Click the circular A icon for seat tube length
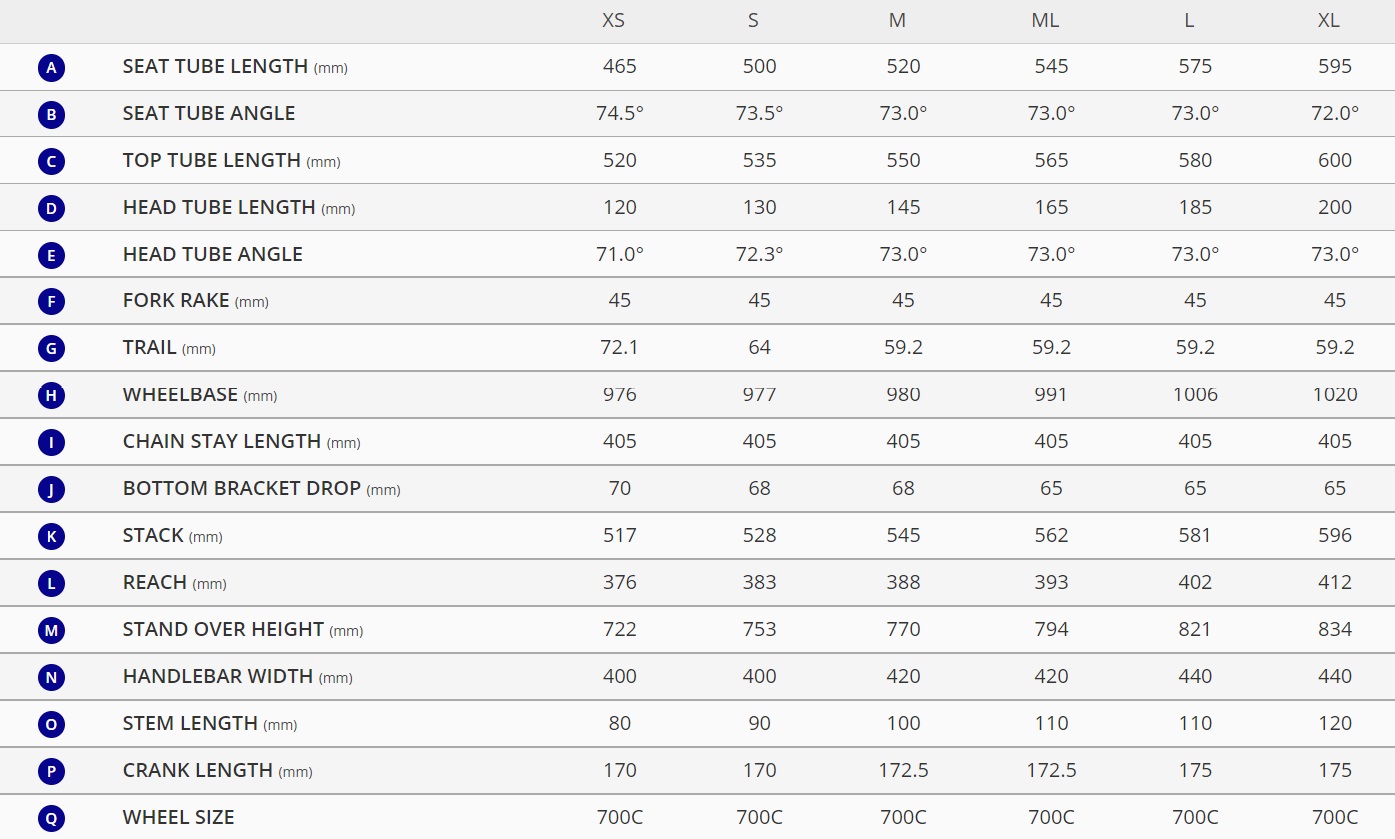The width and height of the screenshot is (1395, 839). (x=51, y=68)
